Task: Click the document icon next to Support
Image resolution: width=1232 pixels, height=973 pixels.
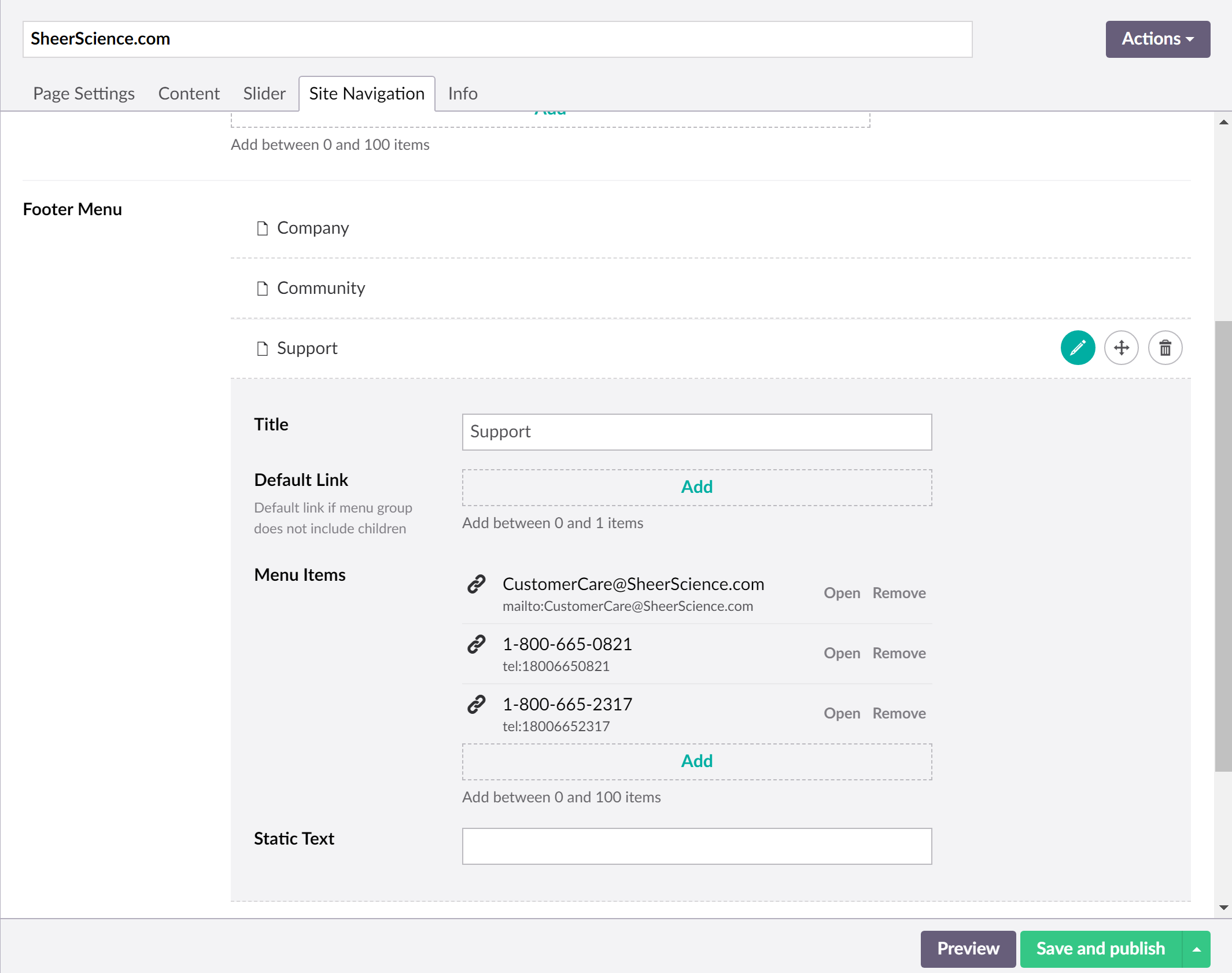Action: [x=262, y=349]
